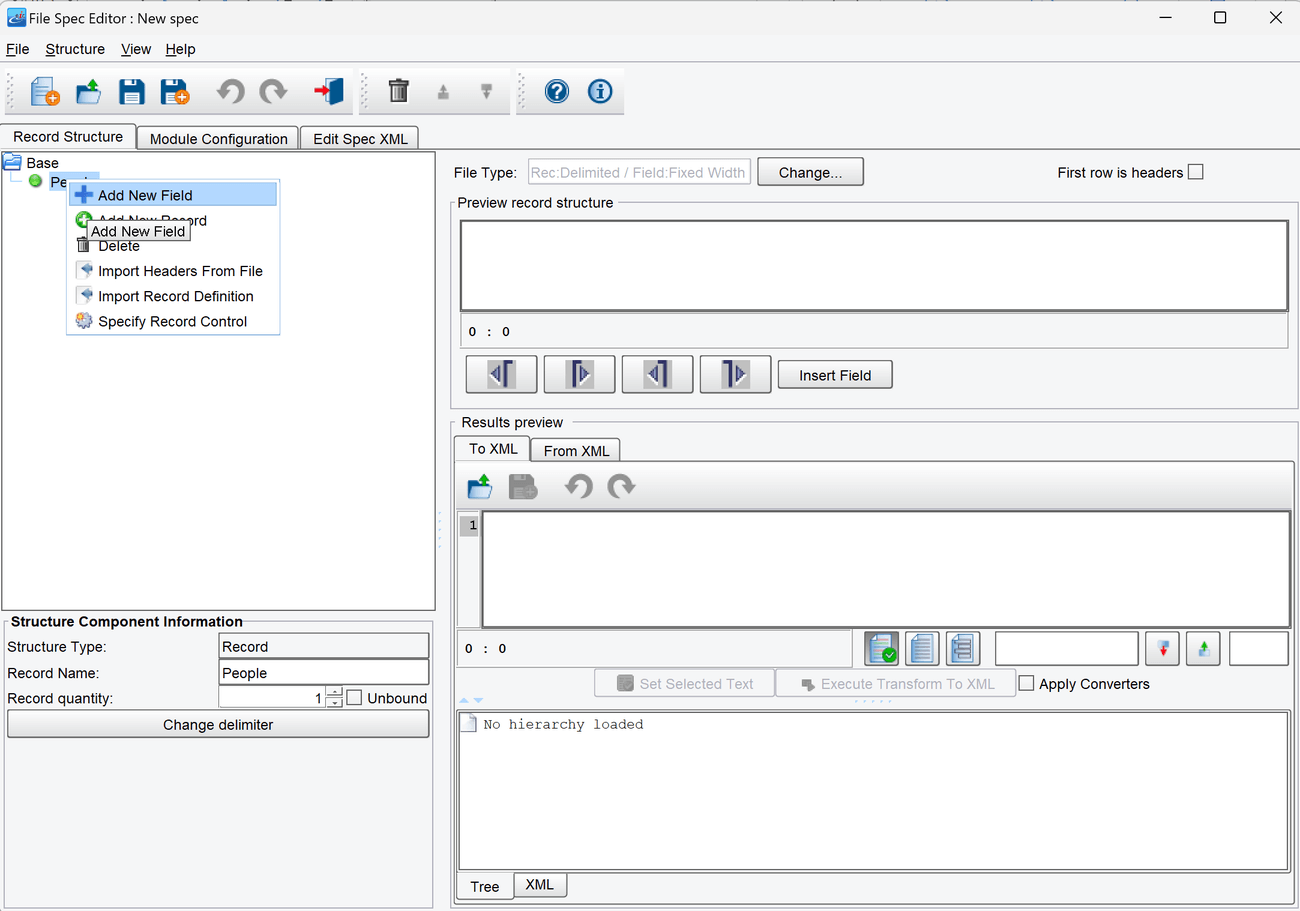
Task: Switch to the Record Structure tab
Action: coord(68,137)
